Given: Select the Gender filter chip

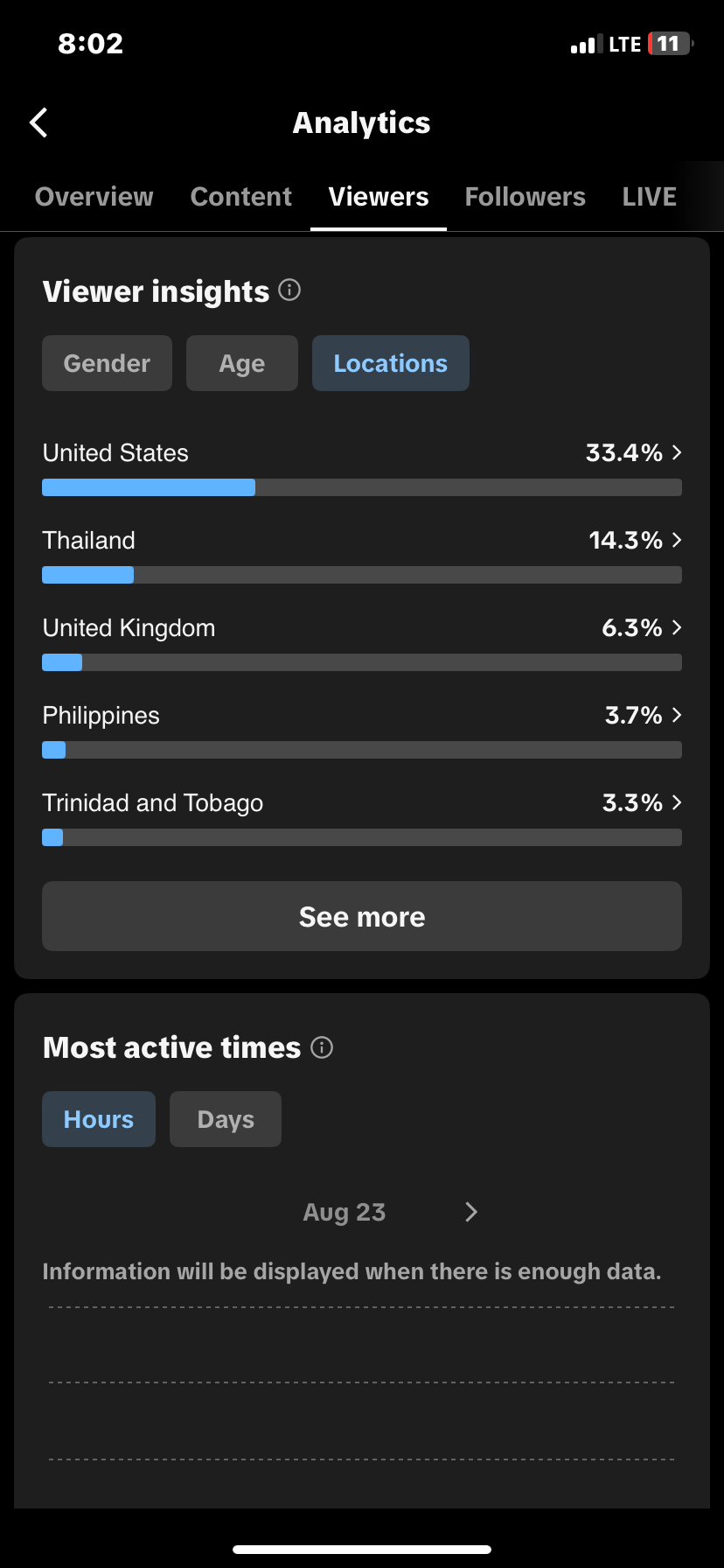Looking at the screenshot, I should (108, 363).
